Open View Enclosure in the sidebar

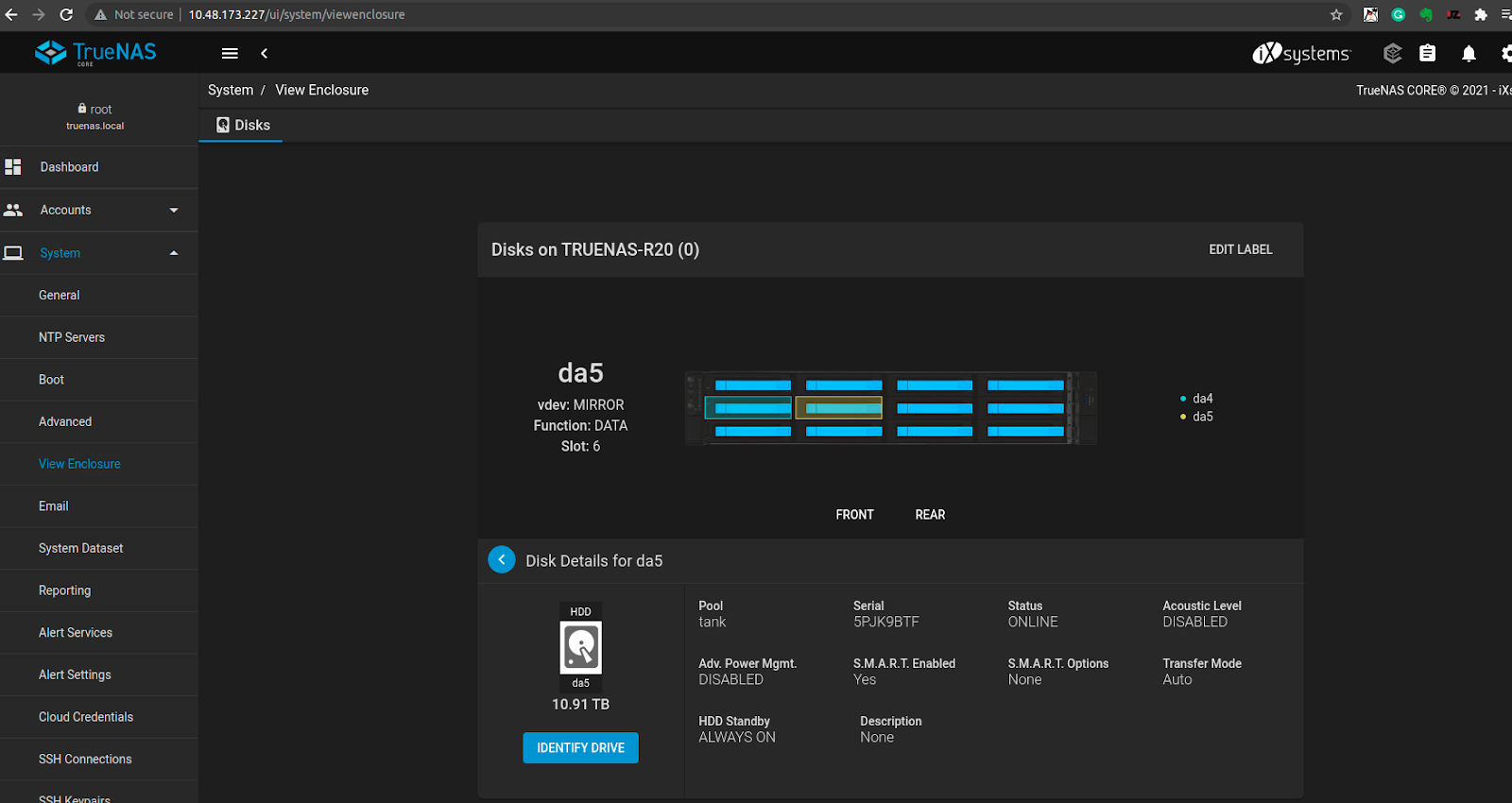[79, 464]
